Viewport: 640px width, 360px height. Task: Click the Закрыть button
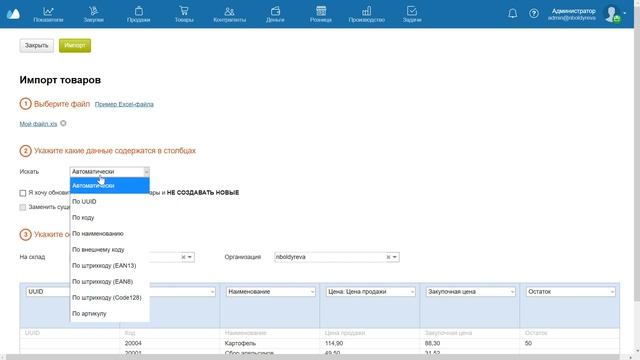pyautogui.click(x=36, y=45)
